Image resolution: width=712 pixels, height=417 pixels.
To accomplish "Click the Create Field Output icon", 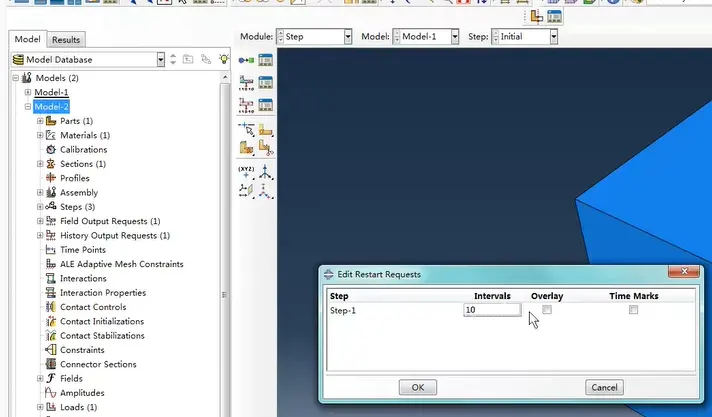I will click(246, 83).
